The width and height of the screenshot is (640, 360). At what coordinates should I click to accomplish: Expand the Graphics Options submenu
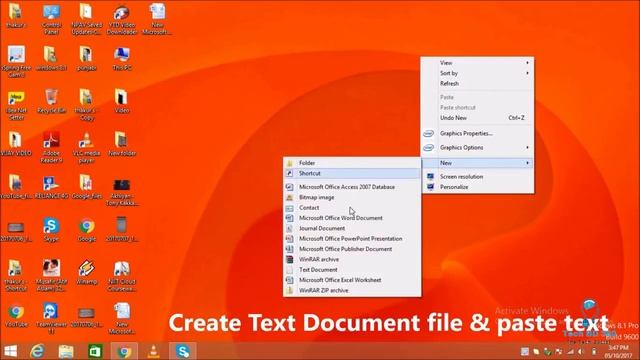click(477, 147)
